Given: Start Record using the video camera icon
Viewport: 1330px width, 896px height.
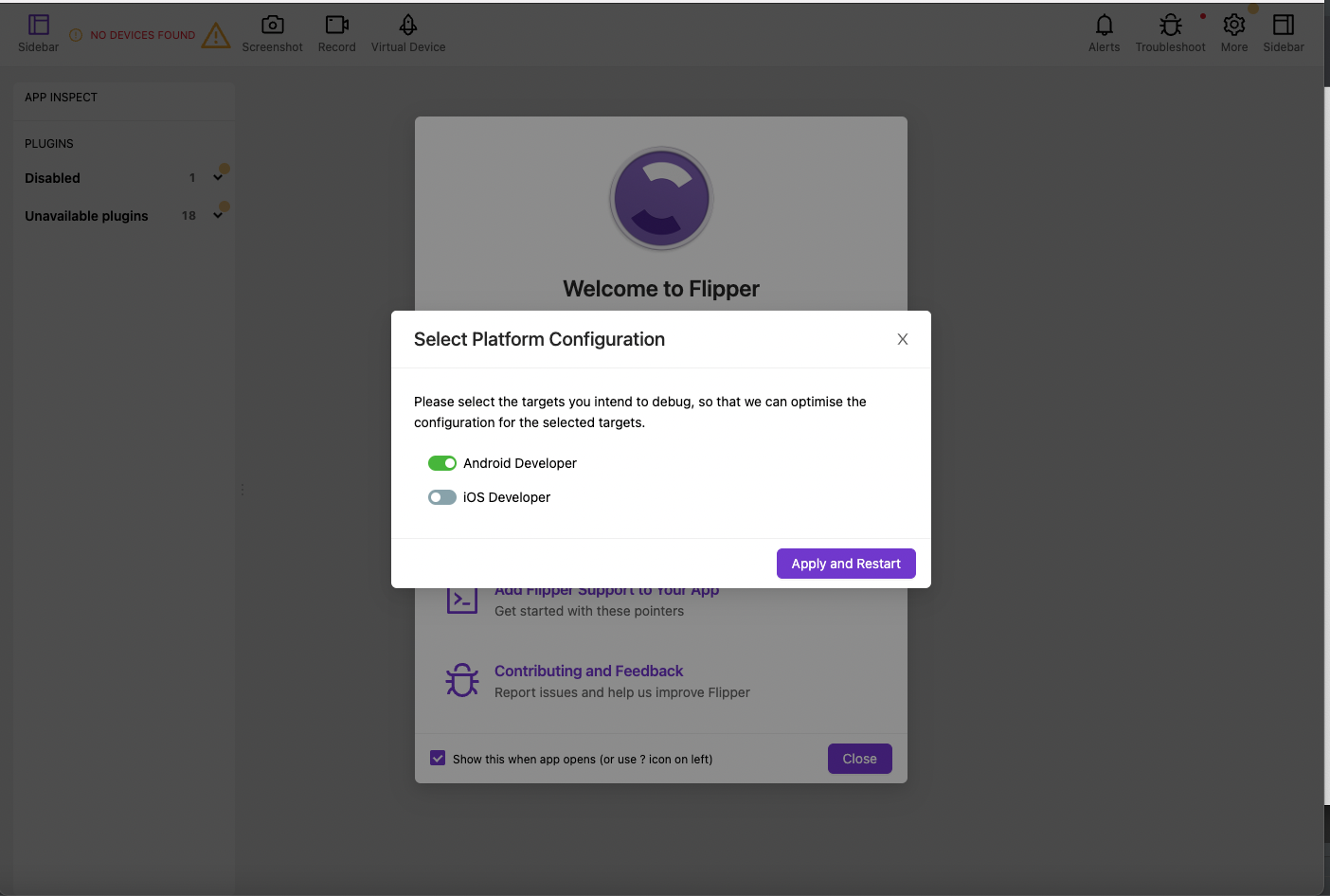Looking at the screenshot, I should (x=337, y=25).
